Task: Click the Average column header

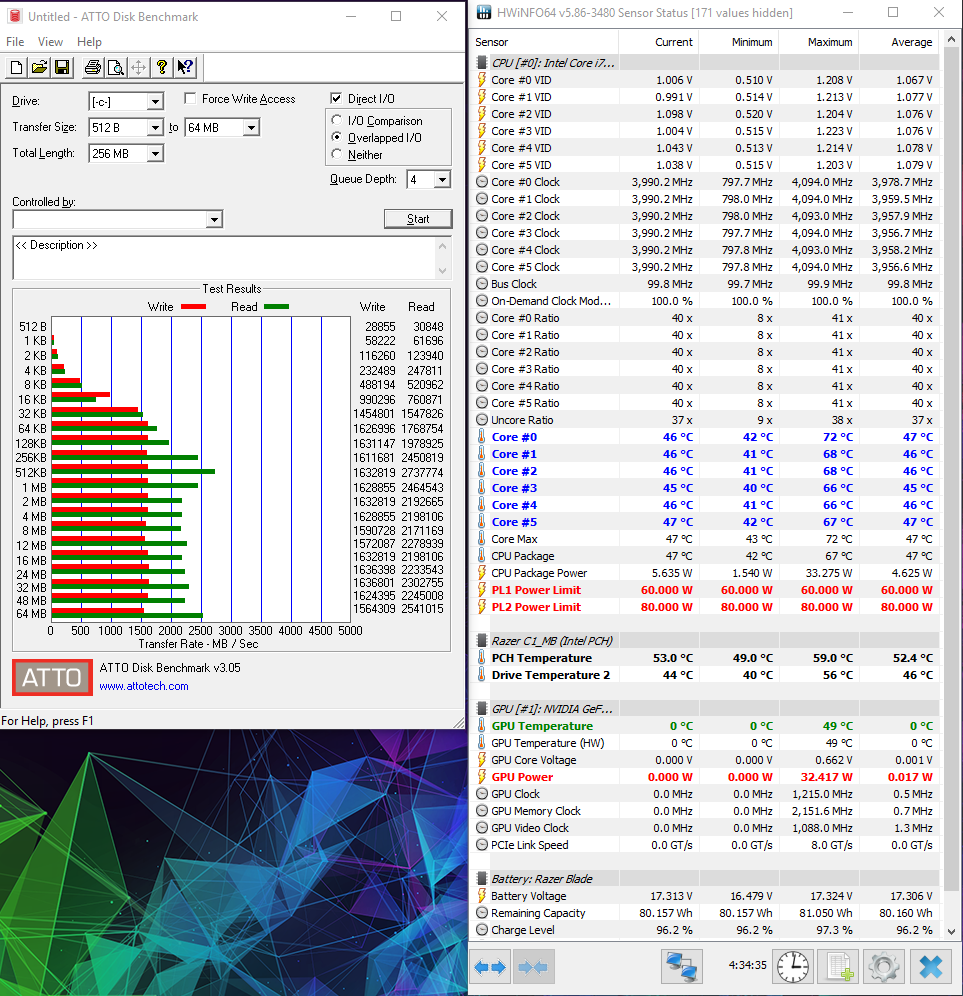Action: 899,42
